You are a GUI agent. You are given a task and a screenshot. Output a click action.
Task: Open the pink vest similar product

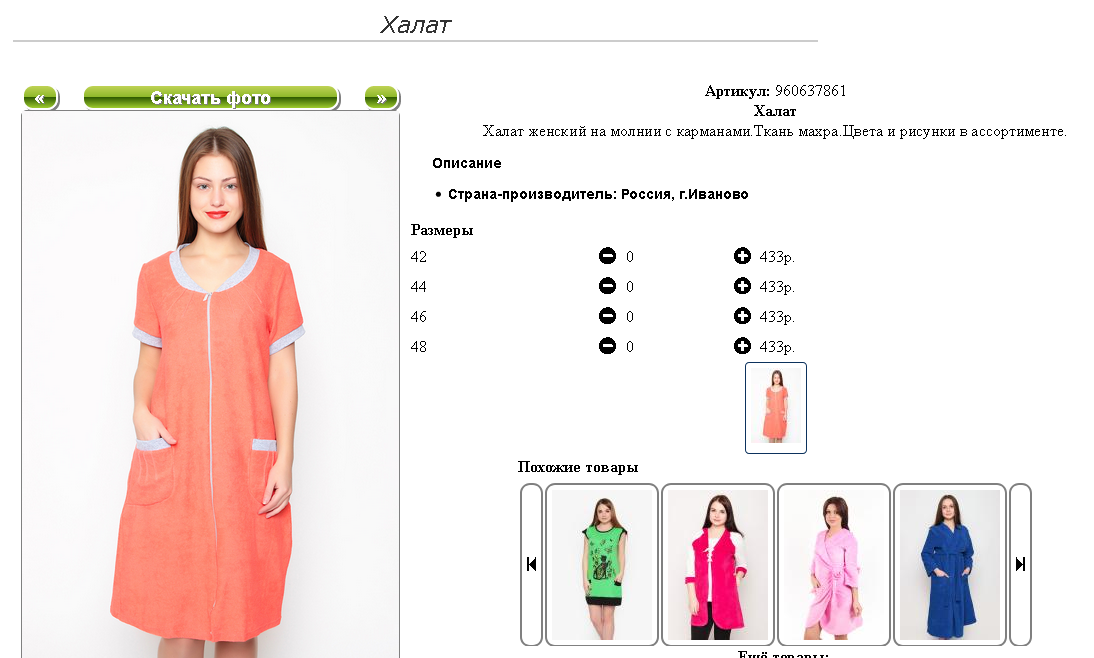pos(717,564)
